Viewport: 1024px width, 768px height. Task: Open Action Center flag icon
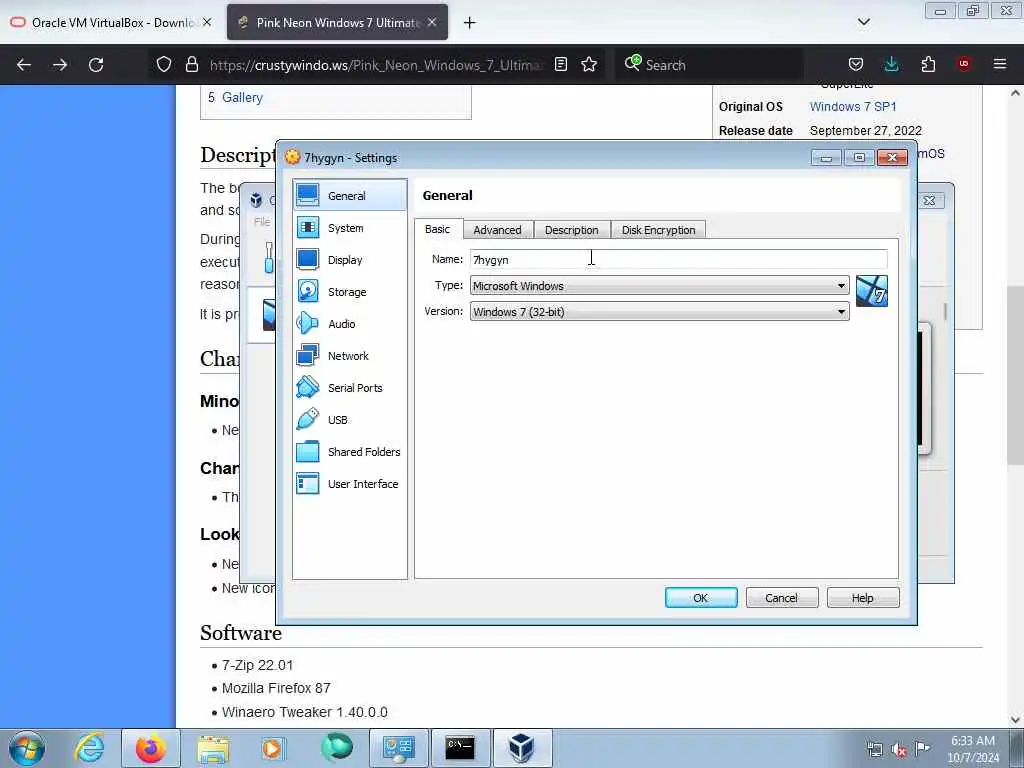922,748
